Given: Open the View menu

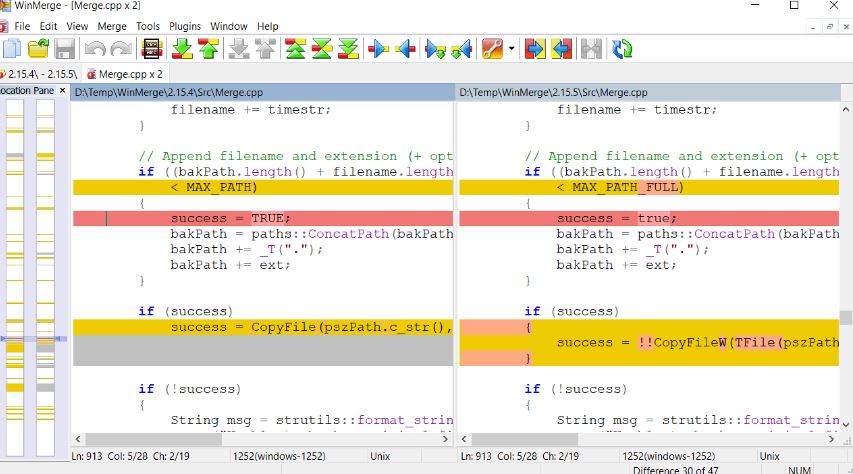Looking at the screenshot, I should (x=77, y=26).
